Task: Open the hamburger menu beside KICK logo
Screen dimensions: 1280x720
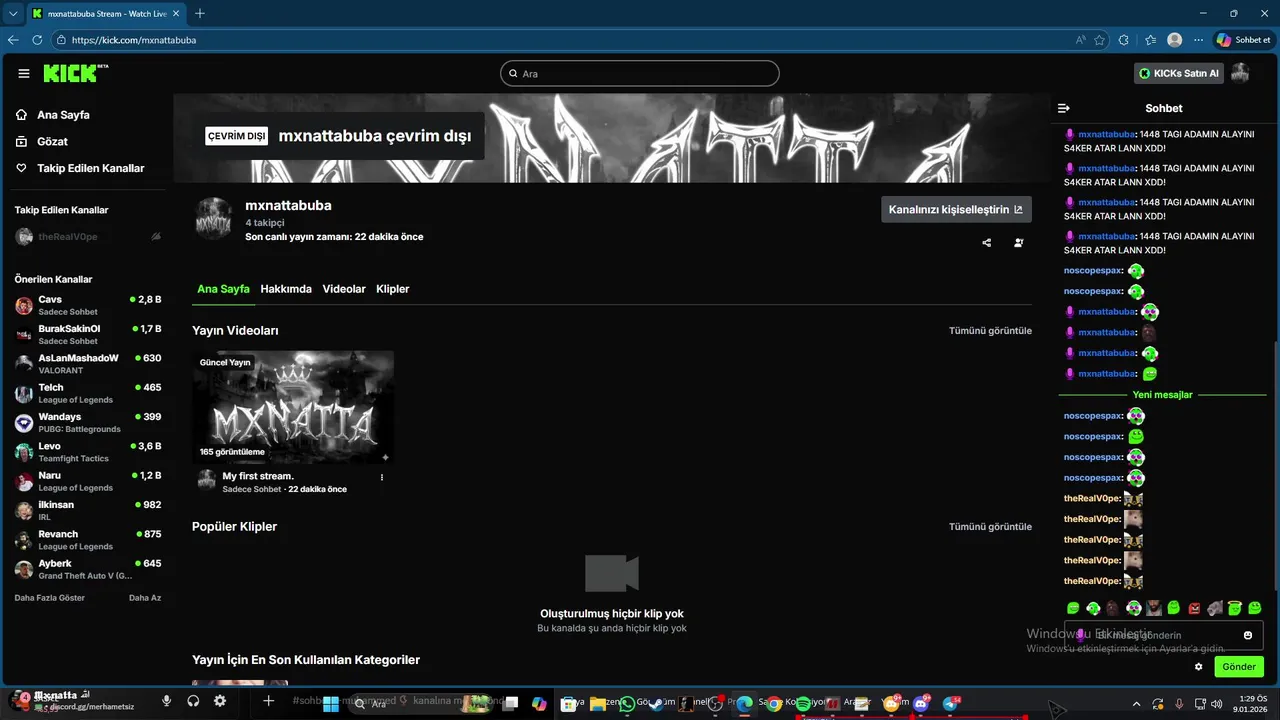Action: tap(24, 73)
